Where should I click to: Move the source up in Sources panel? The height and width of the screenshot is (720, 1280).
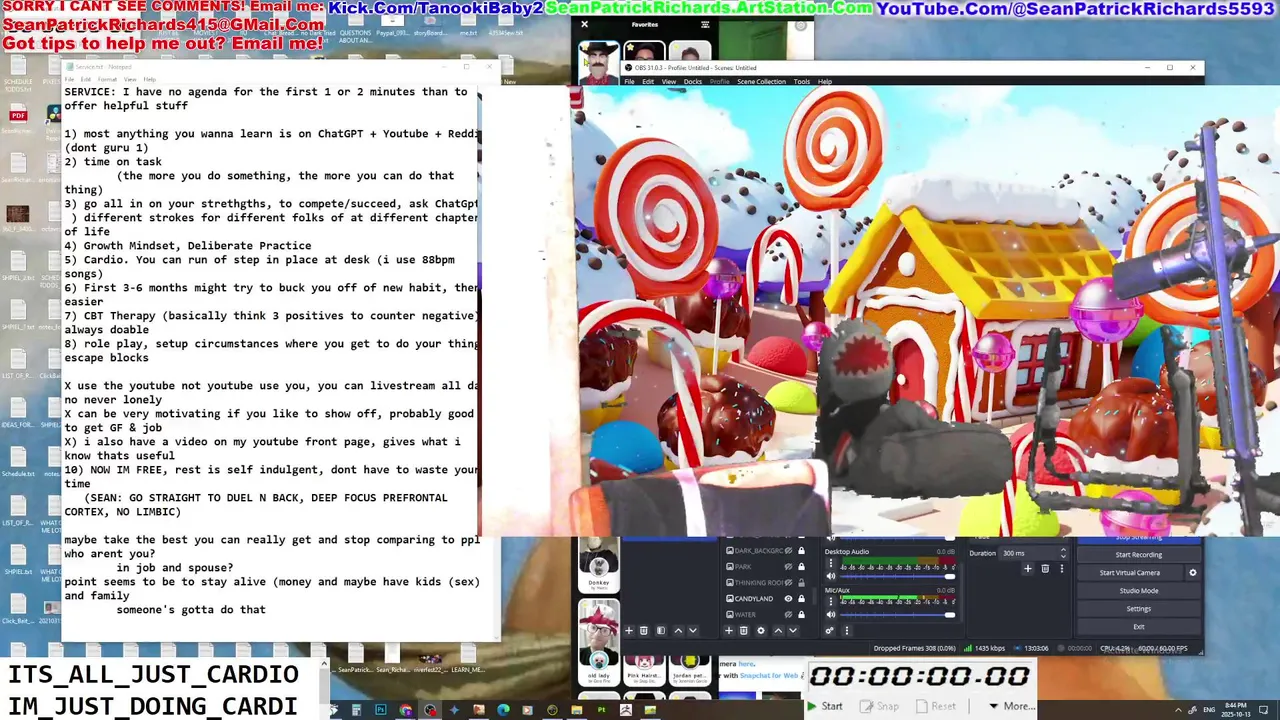coord(778,630)
